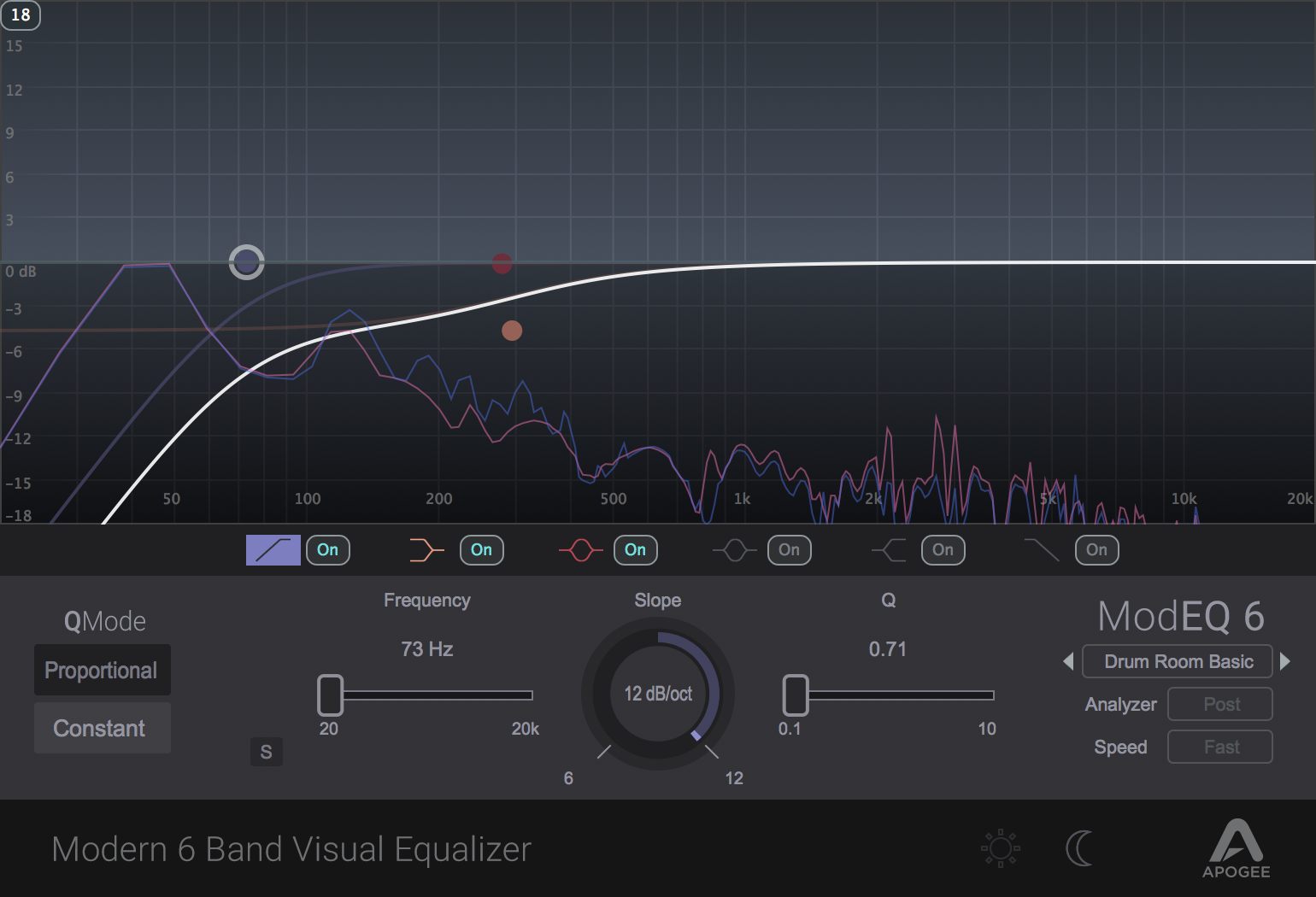
Task: Select the low-pass filter band icon
Action: coord(1041,550)
